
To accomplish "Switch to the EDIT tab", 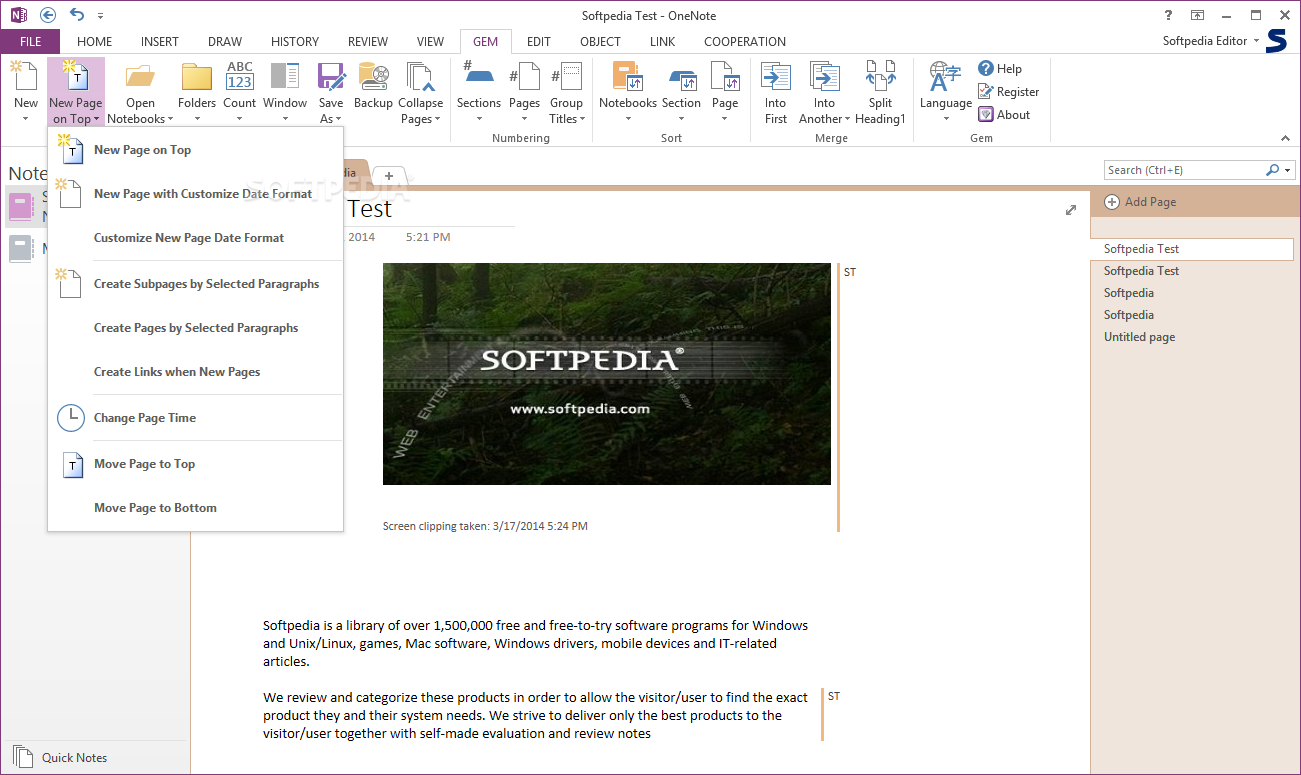I will point(539,42).
